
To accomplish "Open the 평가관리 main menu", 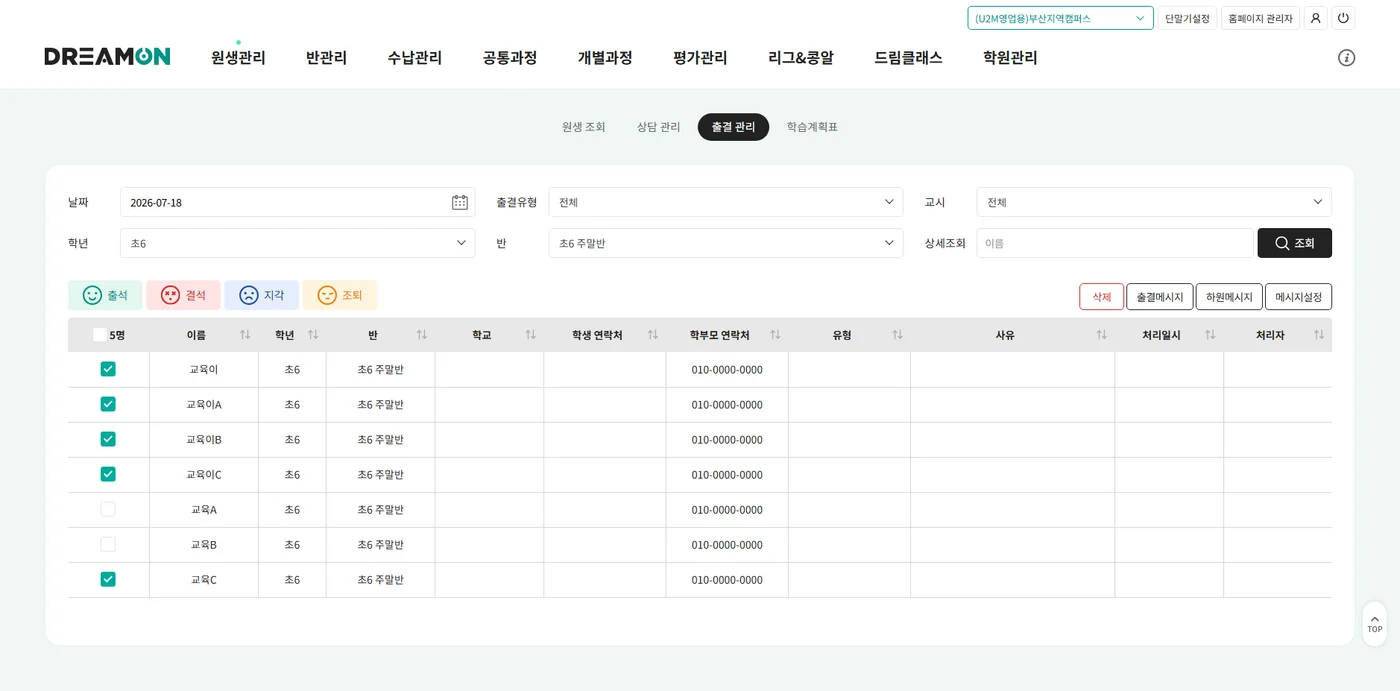I will 700,58.
